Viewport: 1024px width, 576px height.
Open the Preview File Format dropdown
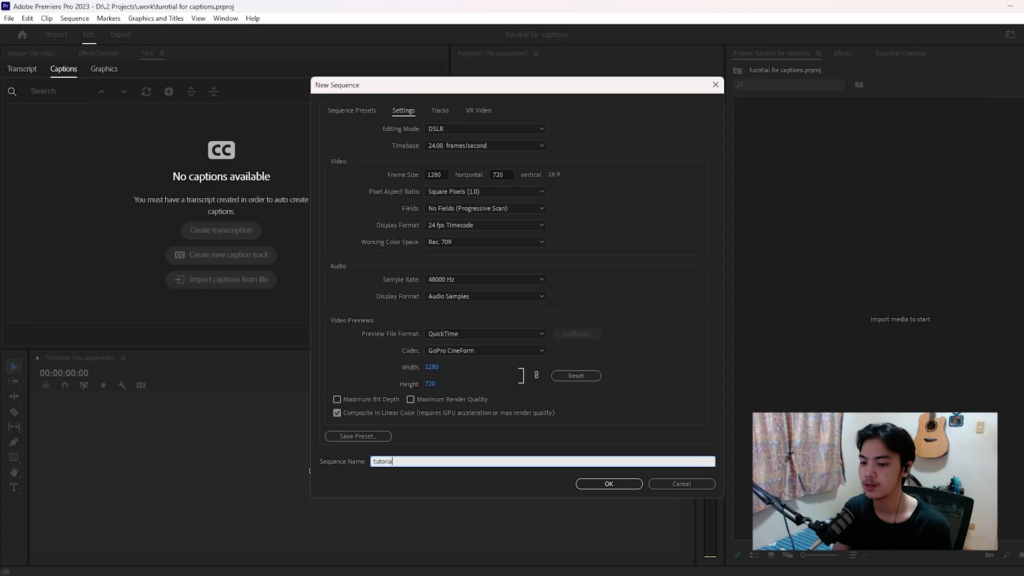pyautogui.click(x=485, y=334)
